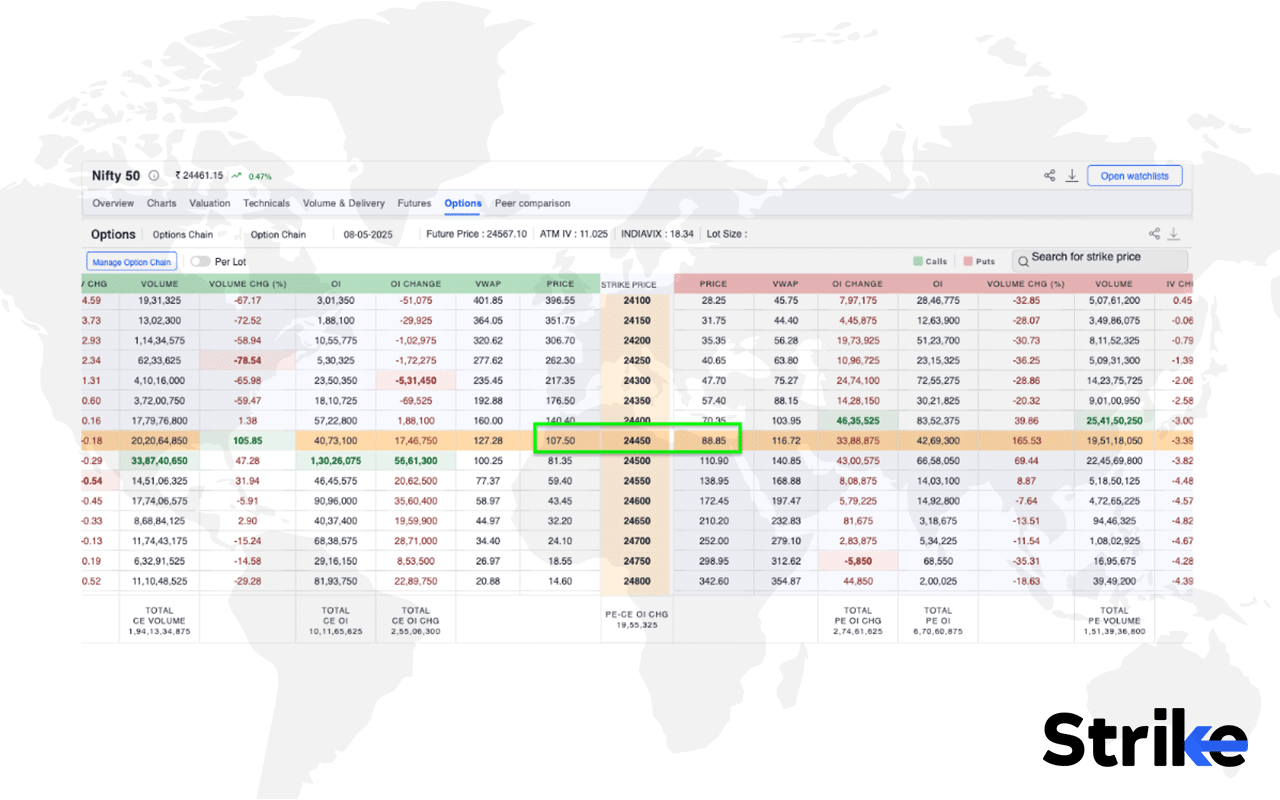Switch to the Futures tab
This screenshot has width=1280, height=800.
tap(414, 203)
